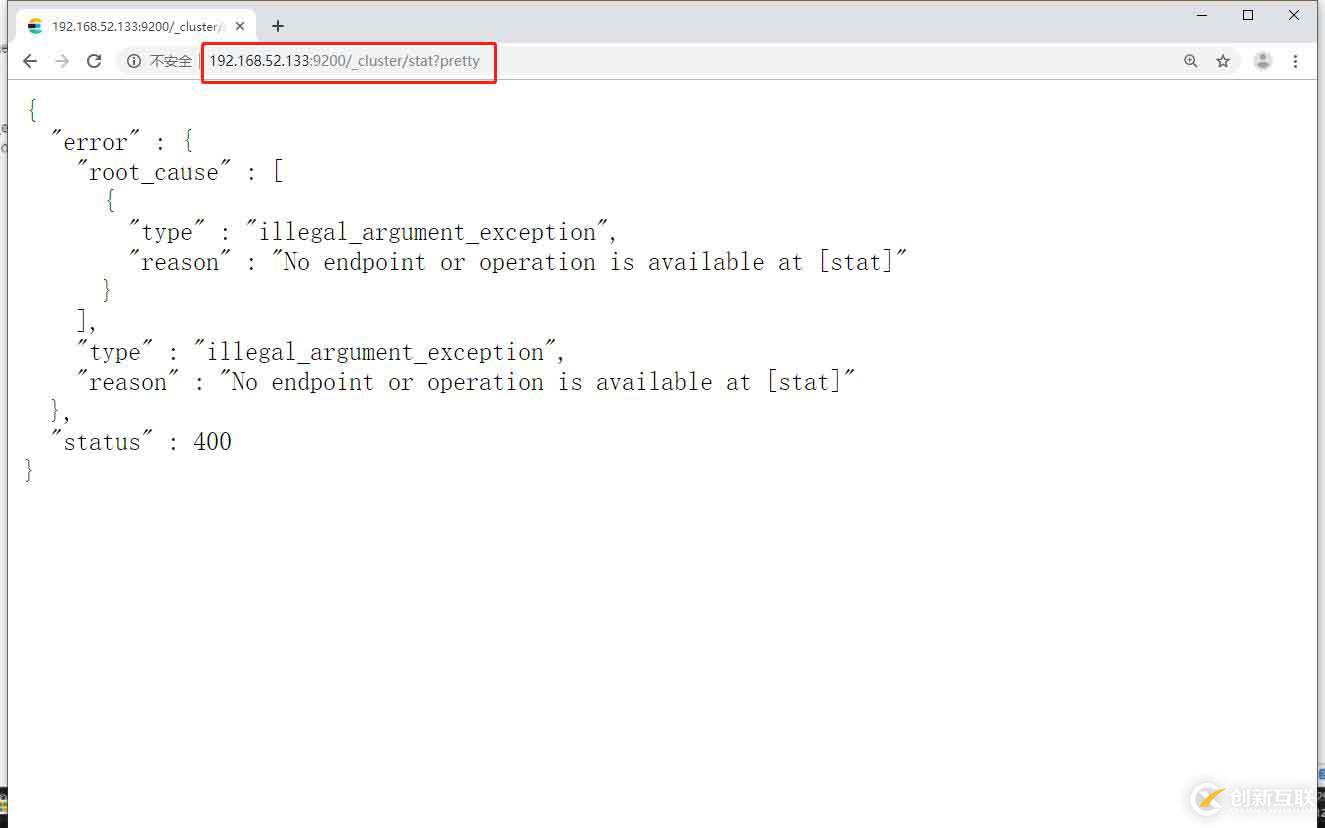Click the forward navigation arrow

point(62,61)
